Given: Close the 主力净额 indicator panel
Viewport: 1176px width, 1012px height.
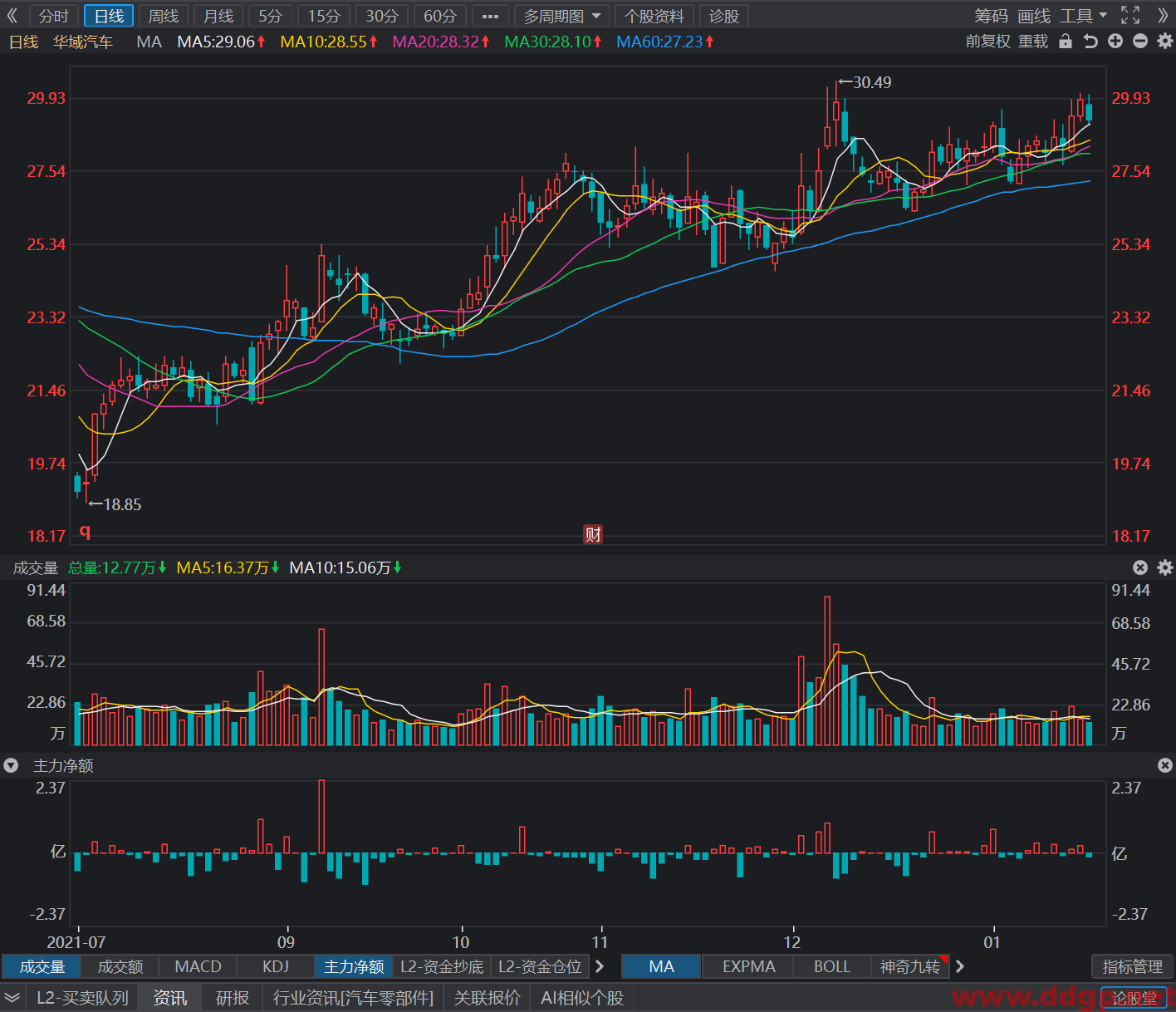Looking at the screenshot, I should pos(1165,765).
